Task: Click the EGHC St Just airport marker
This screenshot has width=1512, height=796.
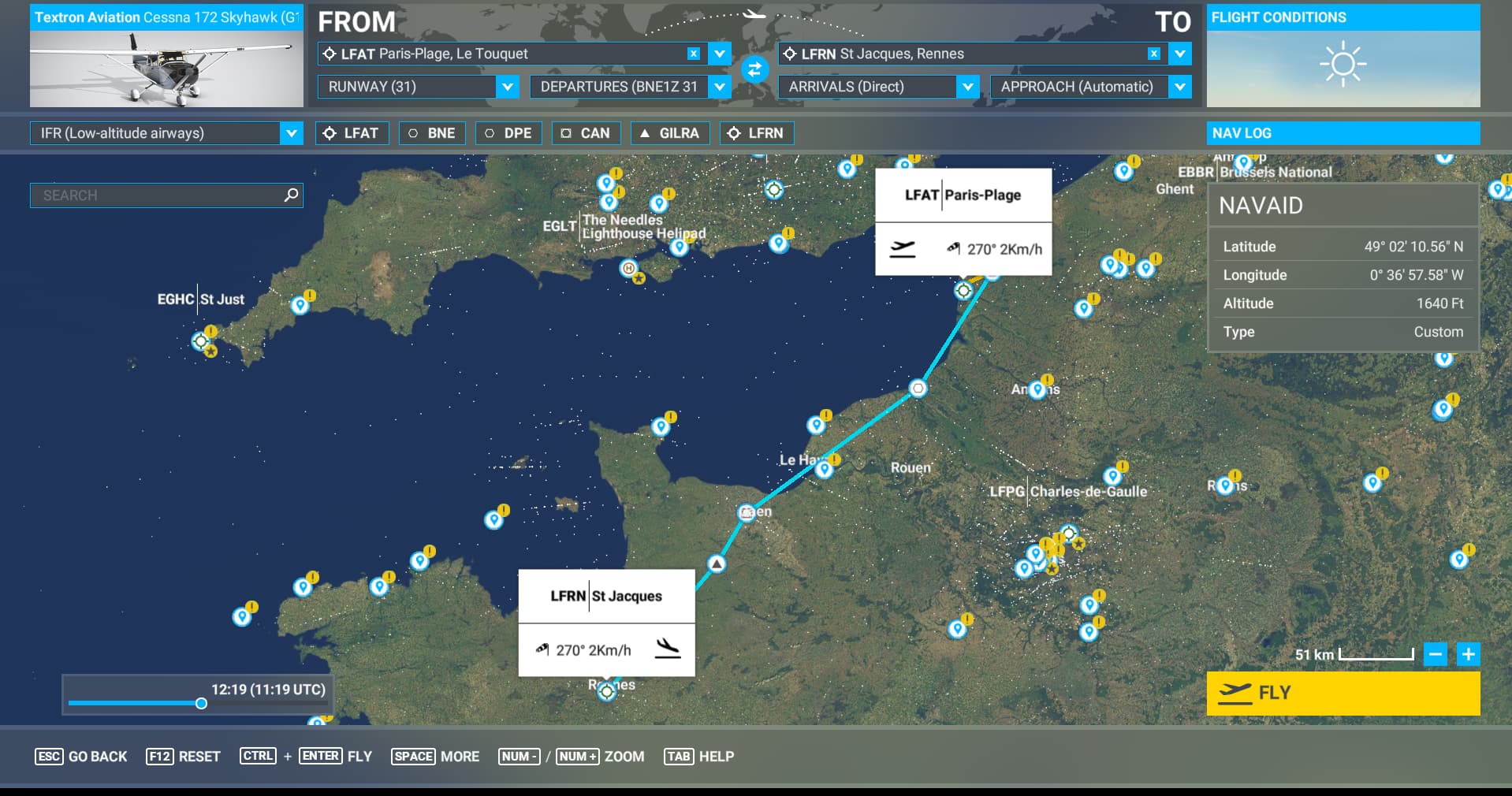Action: [201, 341]
